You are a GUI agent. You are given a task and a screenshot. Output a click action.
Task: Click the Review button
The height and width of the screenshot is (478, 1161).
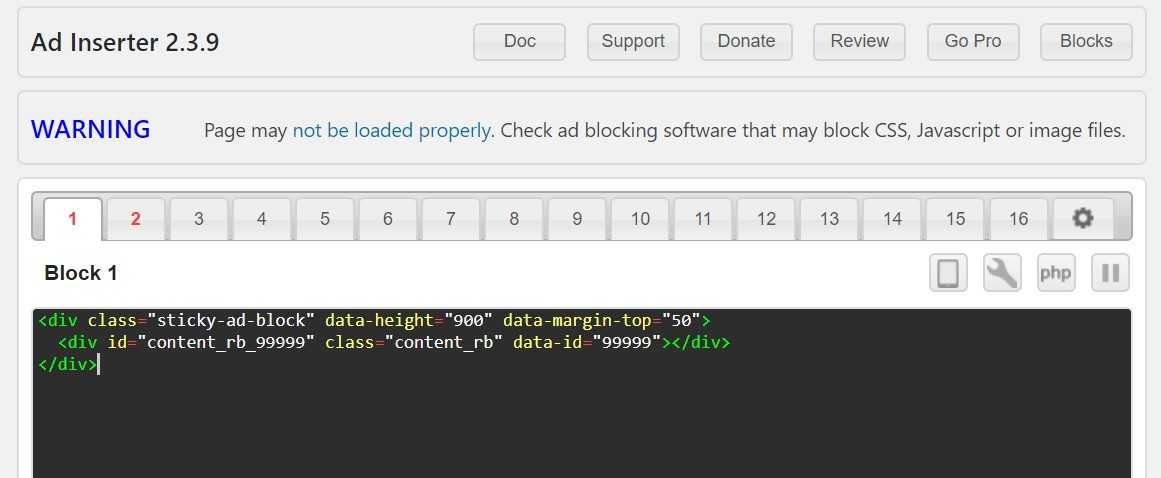coord(859,42)
